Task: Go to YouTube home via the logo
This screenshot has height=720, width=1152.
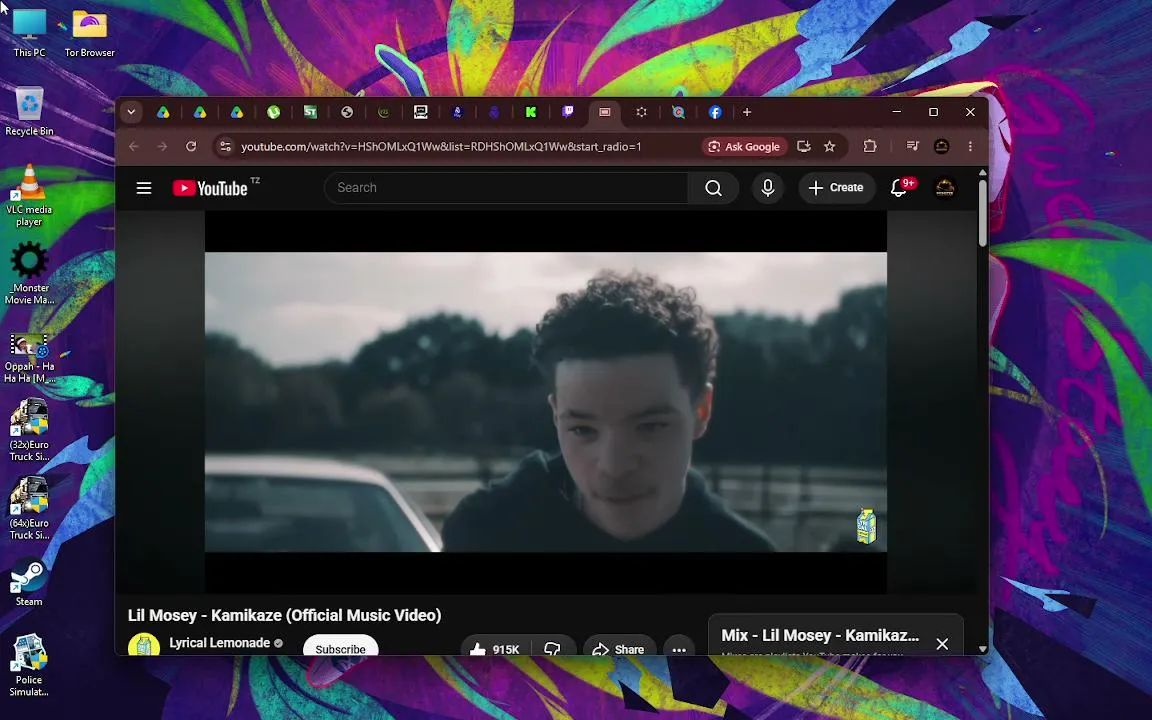Action: point(210,188)
